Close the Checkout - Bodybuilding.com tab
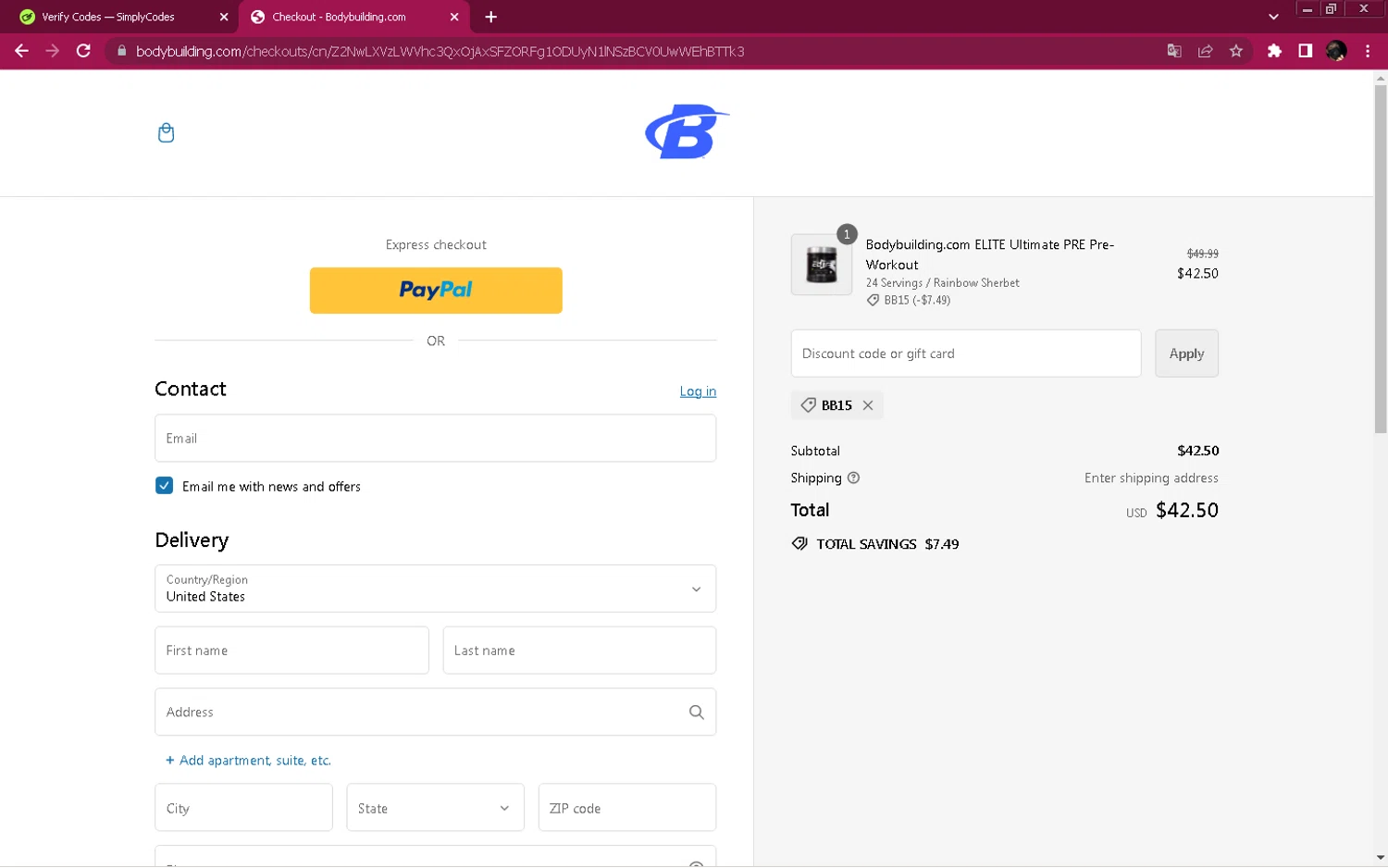The image size is (1388, 868). 454,17
